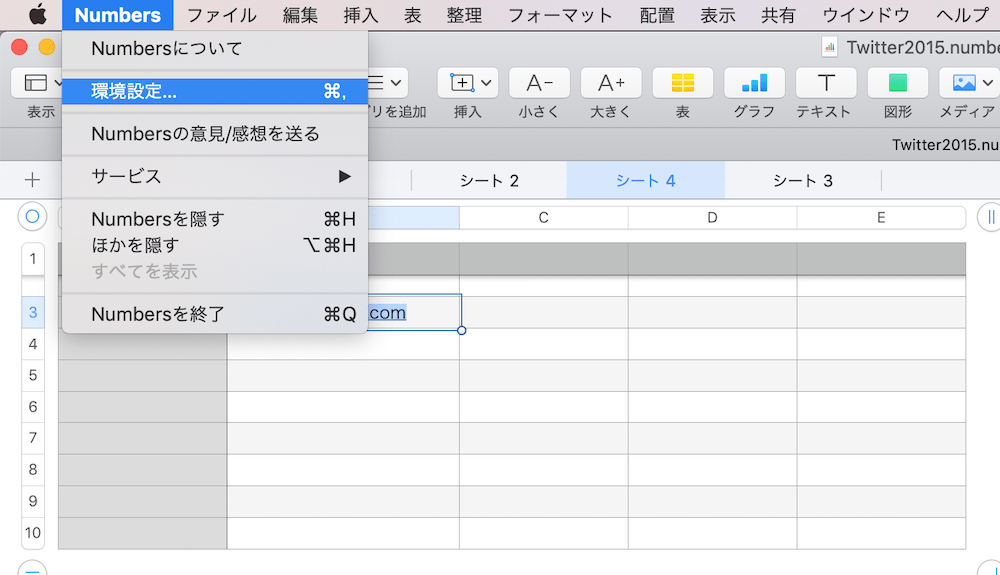Screen dimensions: 1000x575
Task: Switch to シート 3 tab
Action: click(x=803, y=180)
